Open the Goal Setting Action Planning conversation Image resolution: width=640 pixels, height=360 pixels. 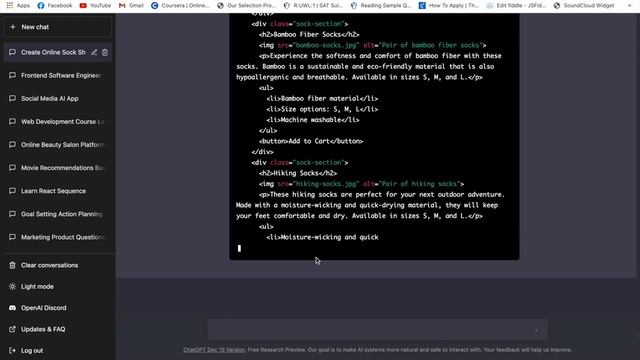coord(57,214)
